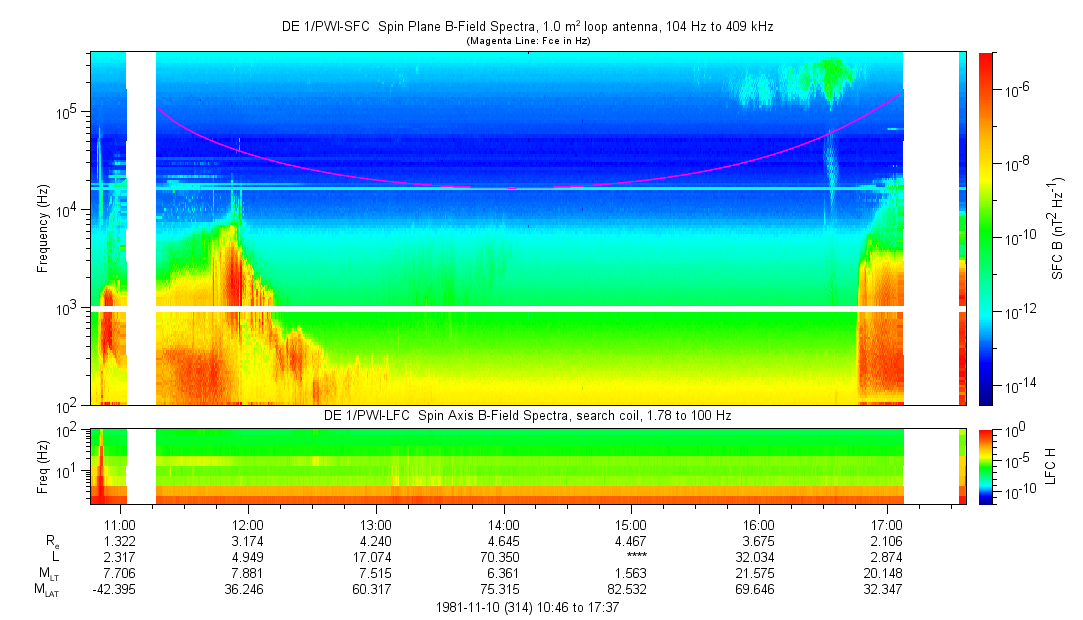Click the date range footer 1981-11-10 text
Image resolution: width=1083 pixels, height=620 pixels.
click(527, 607)
